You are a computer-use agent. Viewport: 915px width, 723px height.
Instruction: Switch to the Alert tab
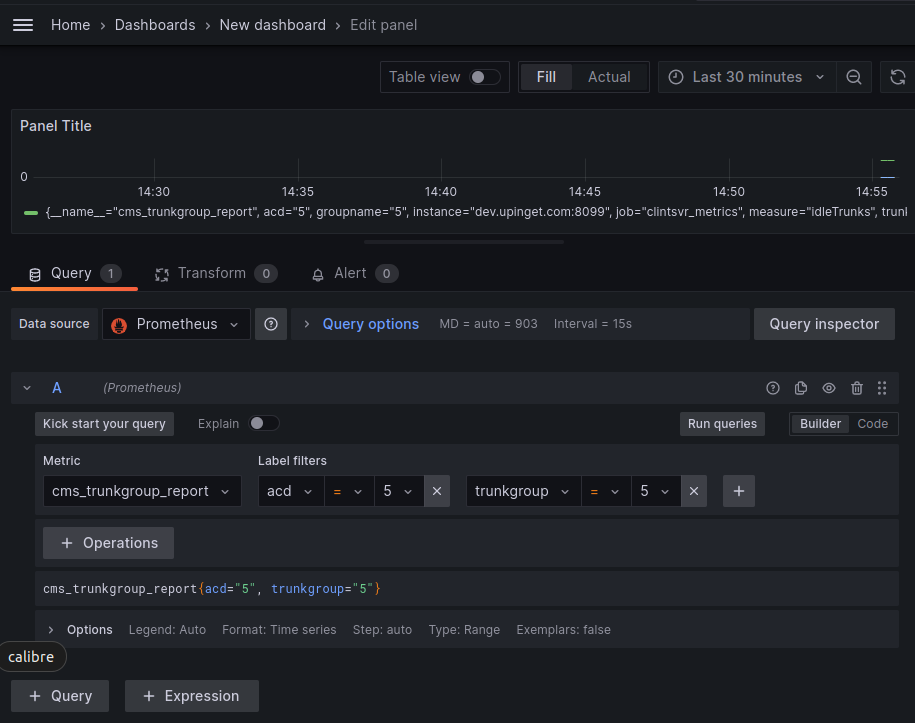point(350,273)
